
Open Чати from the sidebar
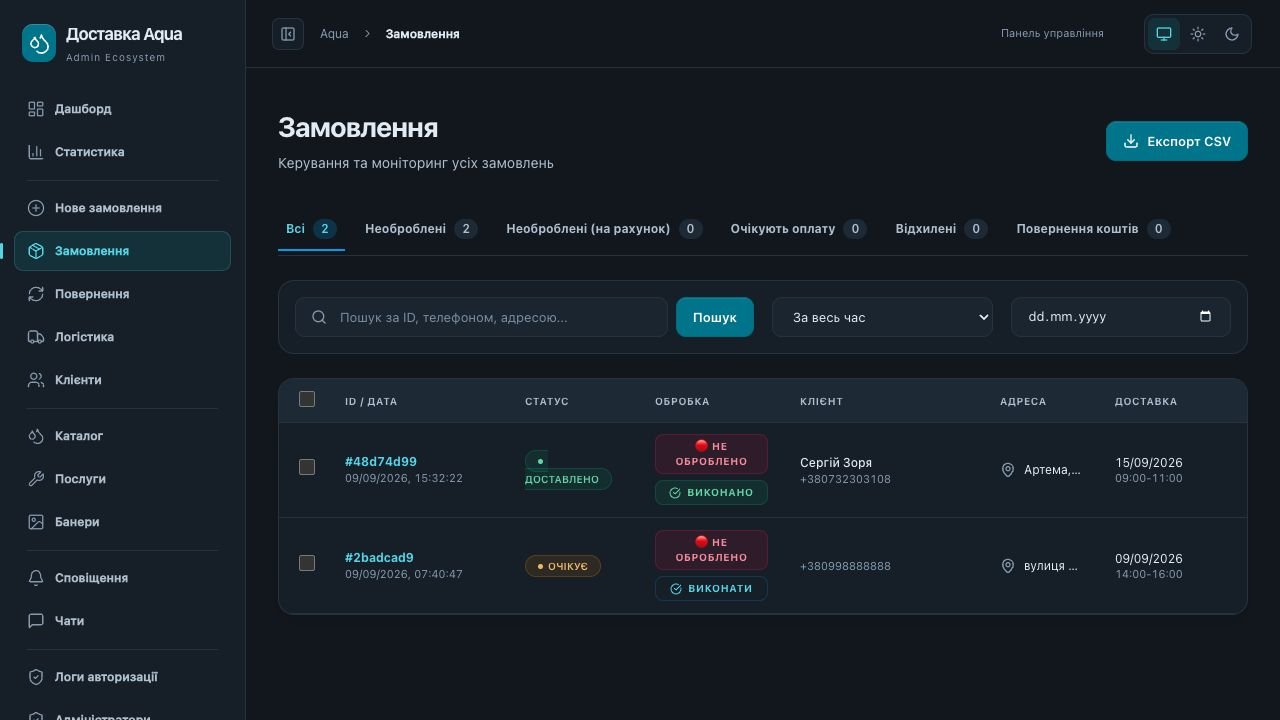(x=122, y=621)
